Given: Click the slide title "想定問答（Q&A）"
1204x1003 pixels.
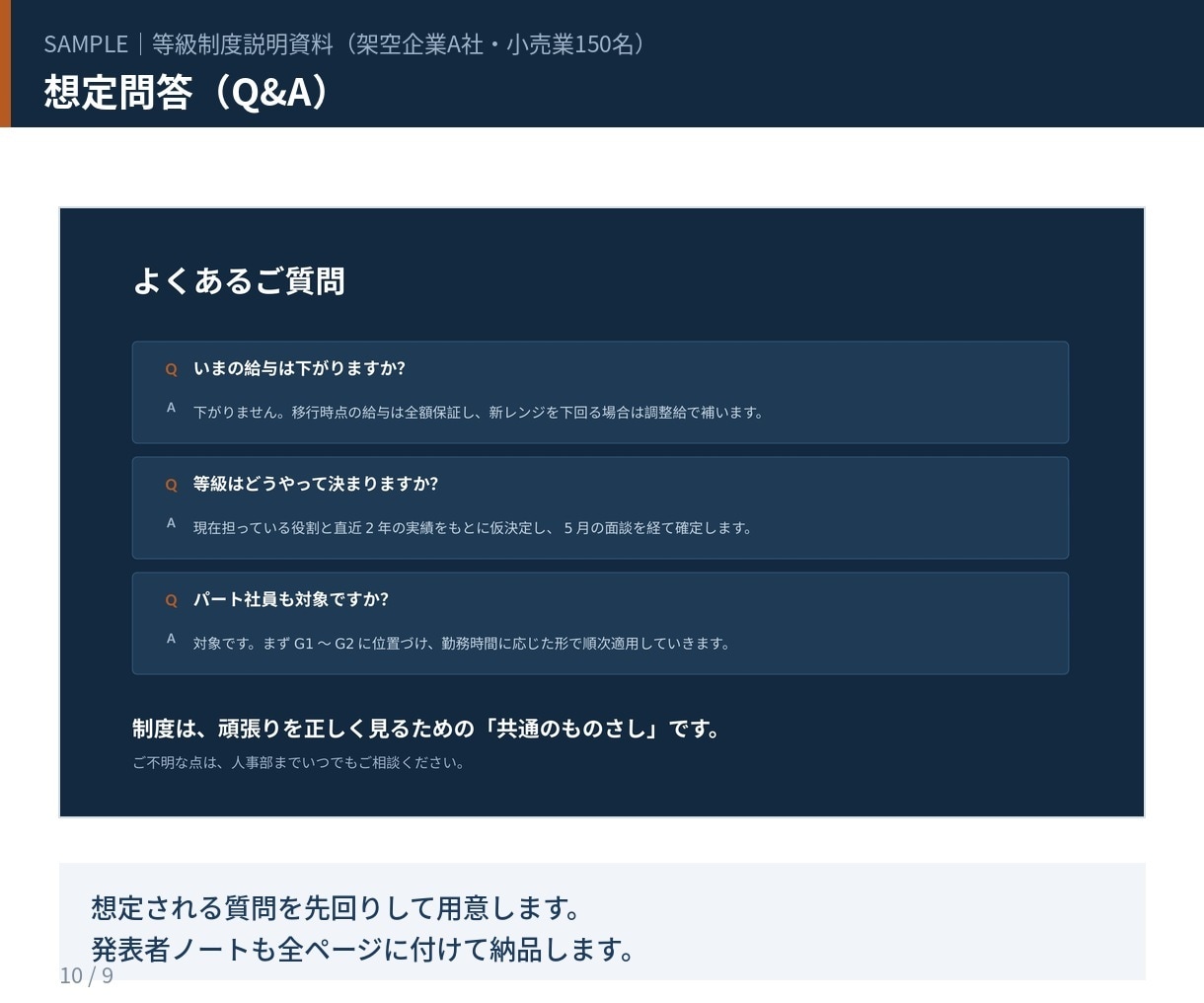Looking at the screenshot, I should tap(189, 91).
